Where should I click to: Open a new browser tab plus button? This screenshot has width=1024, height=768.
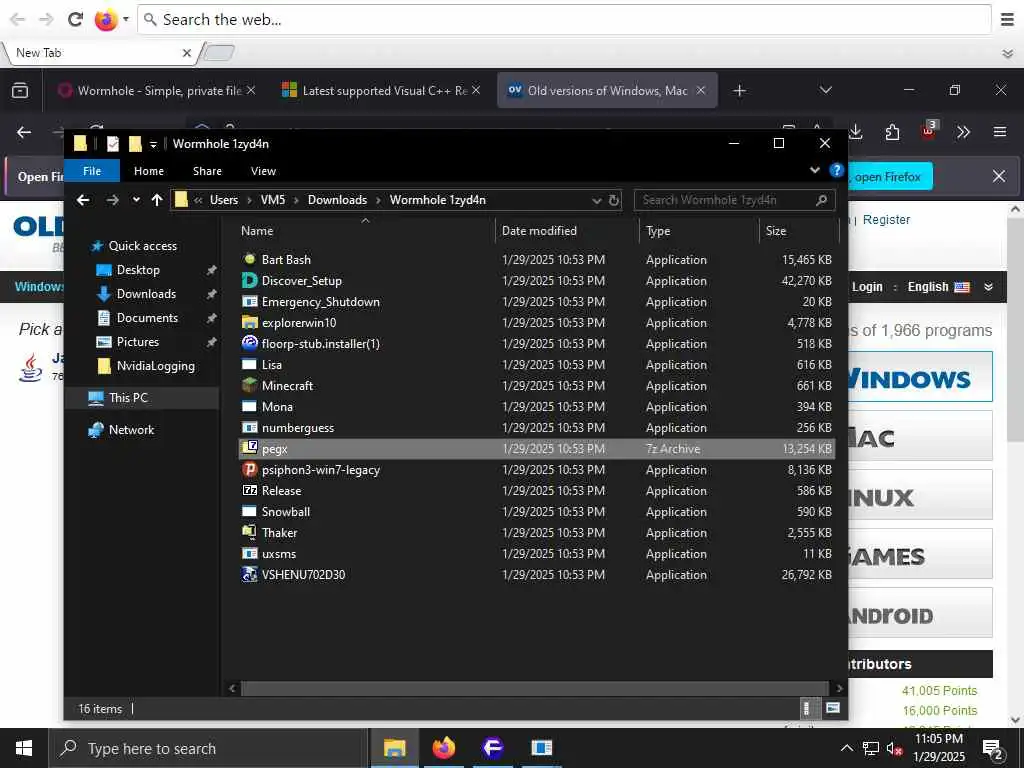point(739,91)
